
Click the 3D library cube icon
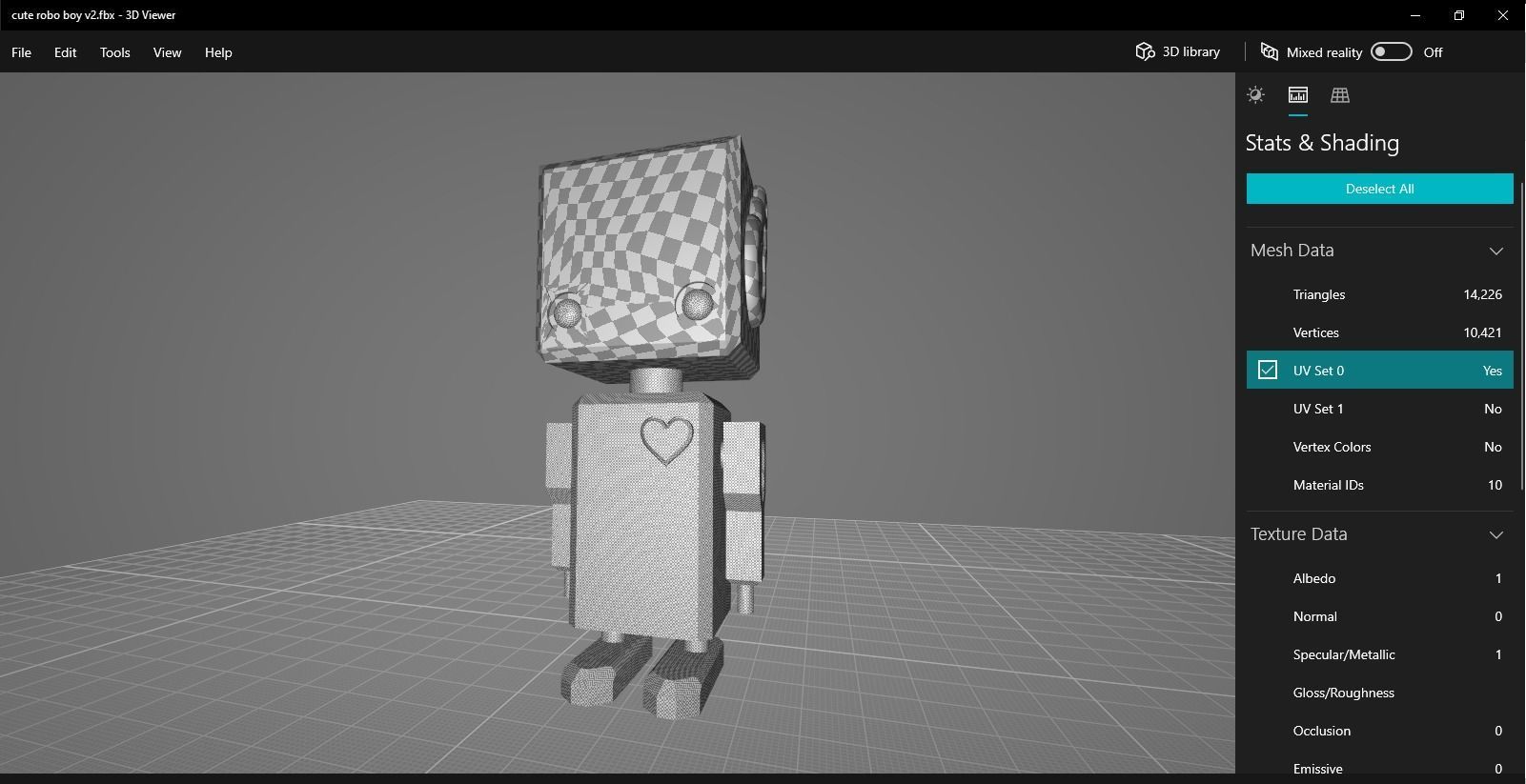1145,51
